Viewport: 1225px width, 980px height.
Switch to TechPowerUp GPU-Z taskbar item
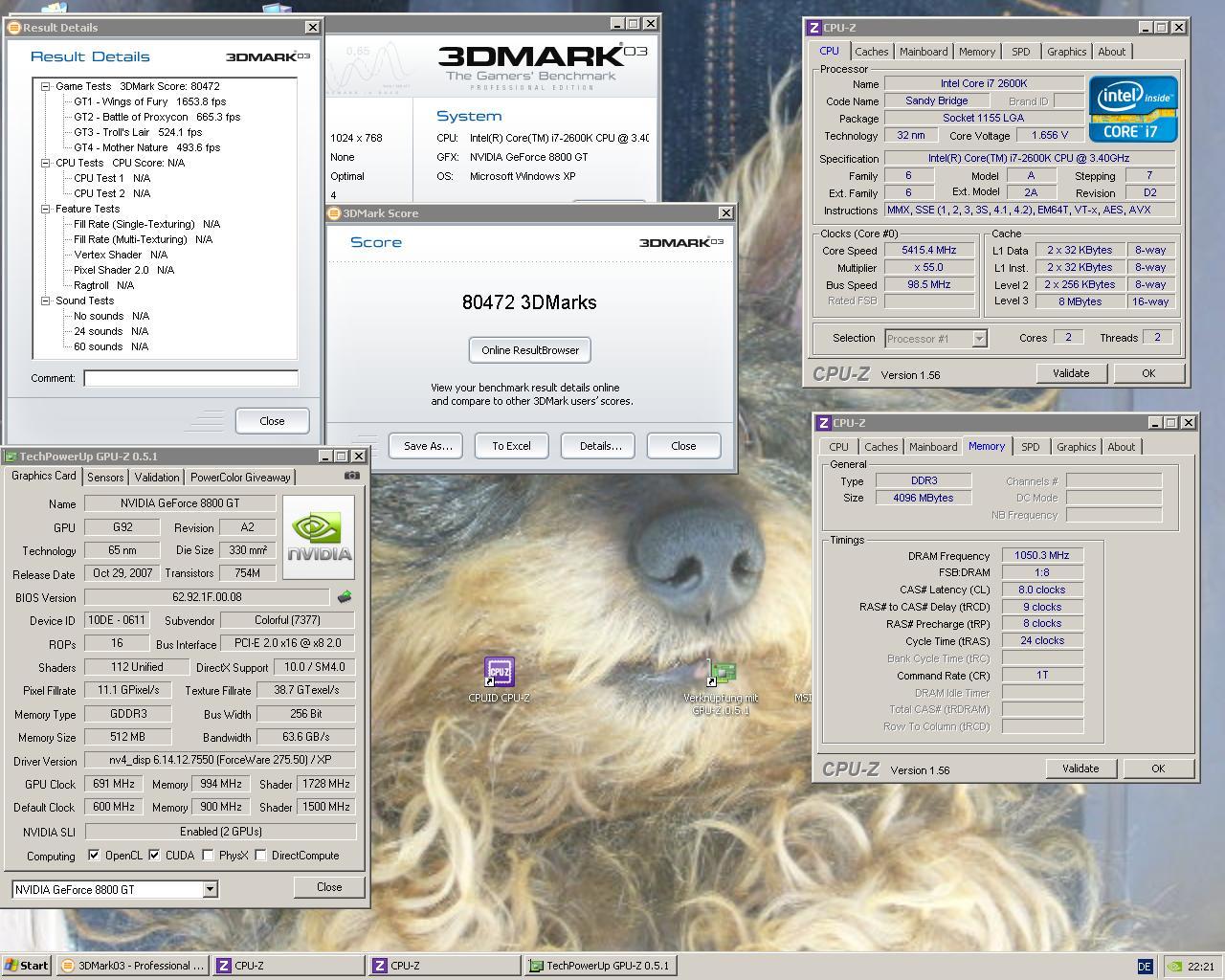pos(600,966)
